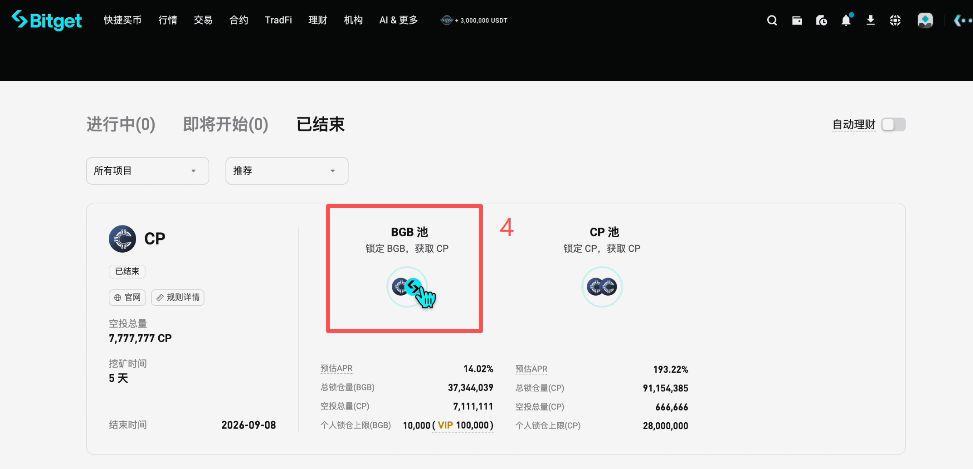
Task: Open the 快捷买币 menu
Action: pos(122,20)
